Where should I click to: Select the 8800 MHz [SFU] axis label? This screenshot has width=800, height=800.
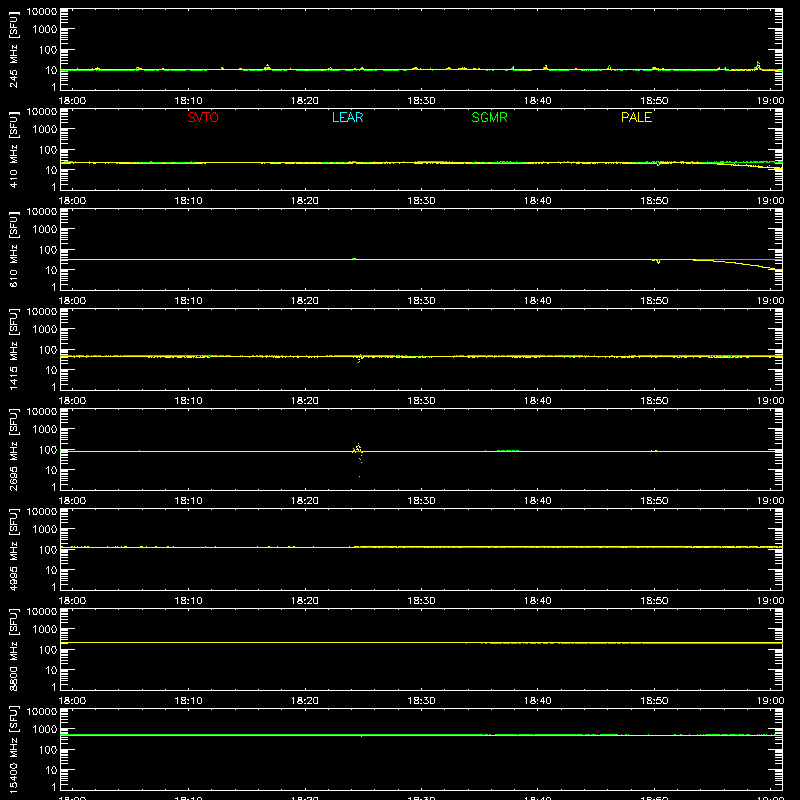(13, 649)
